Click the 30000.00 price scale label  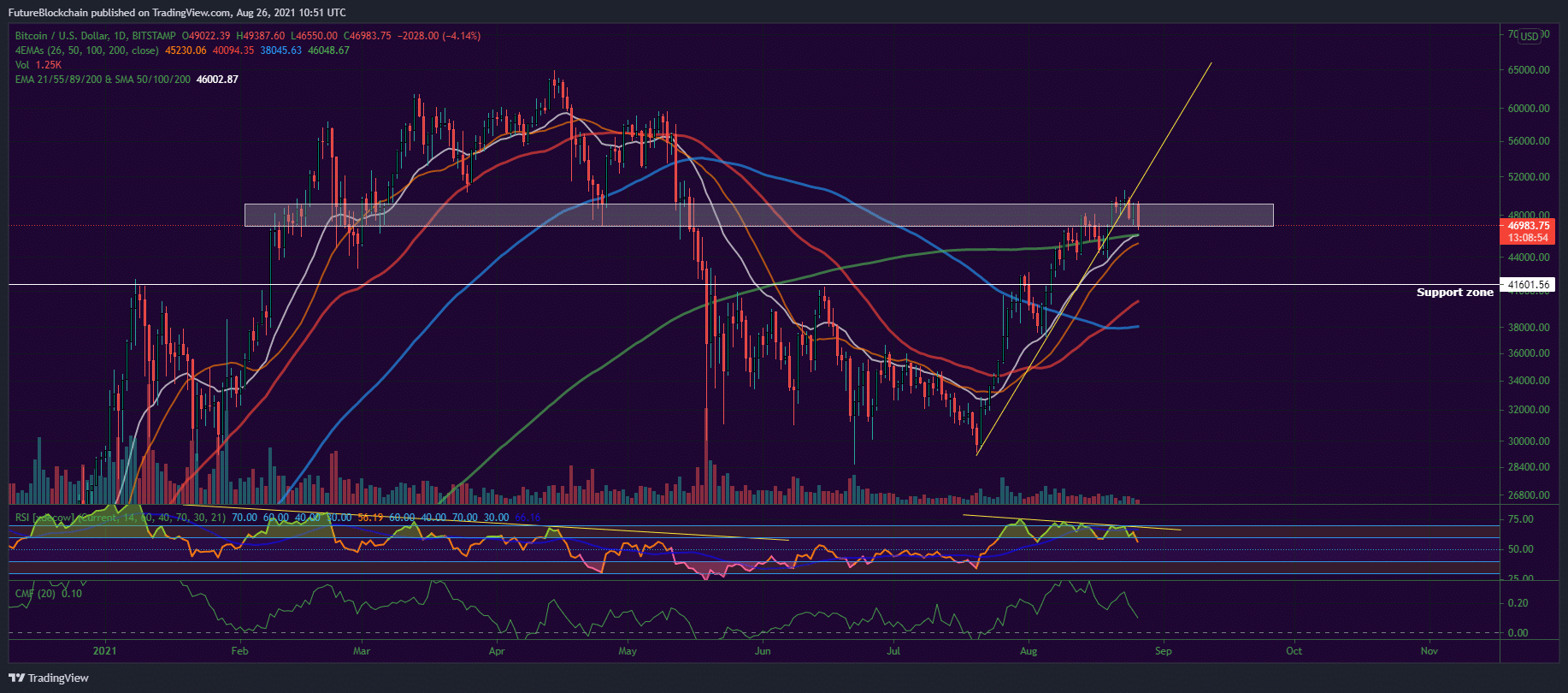[1528, 441]
